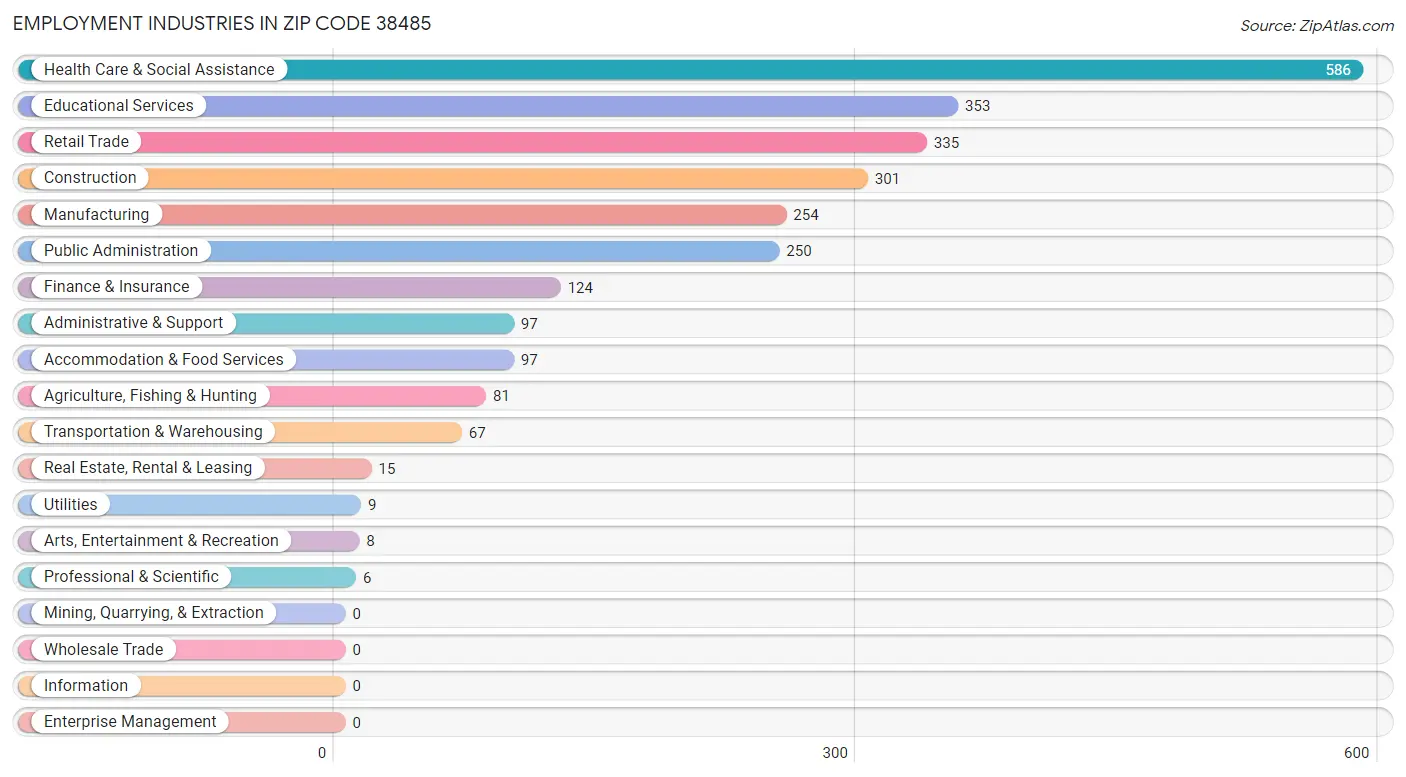Select the Educational Services label
The width and height of the screenshot is (1406, 777).
(119, 106)
